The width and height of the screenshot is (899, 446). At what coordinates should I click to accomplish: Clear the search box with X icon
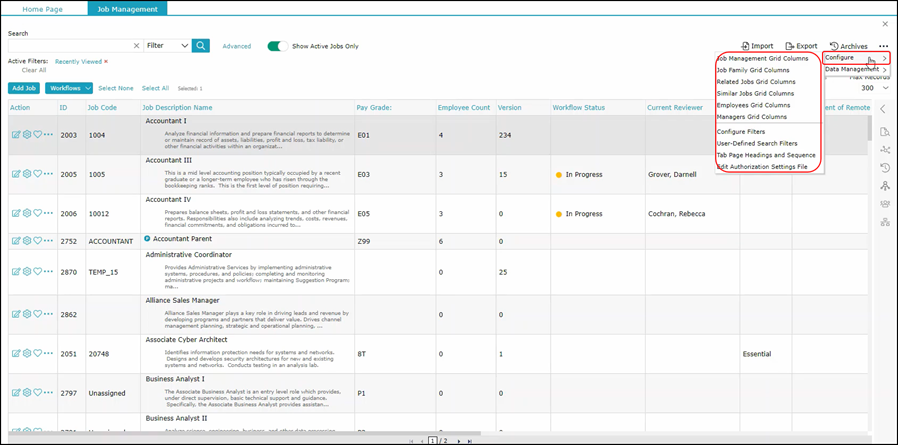[x=137, y=46]
